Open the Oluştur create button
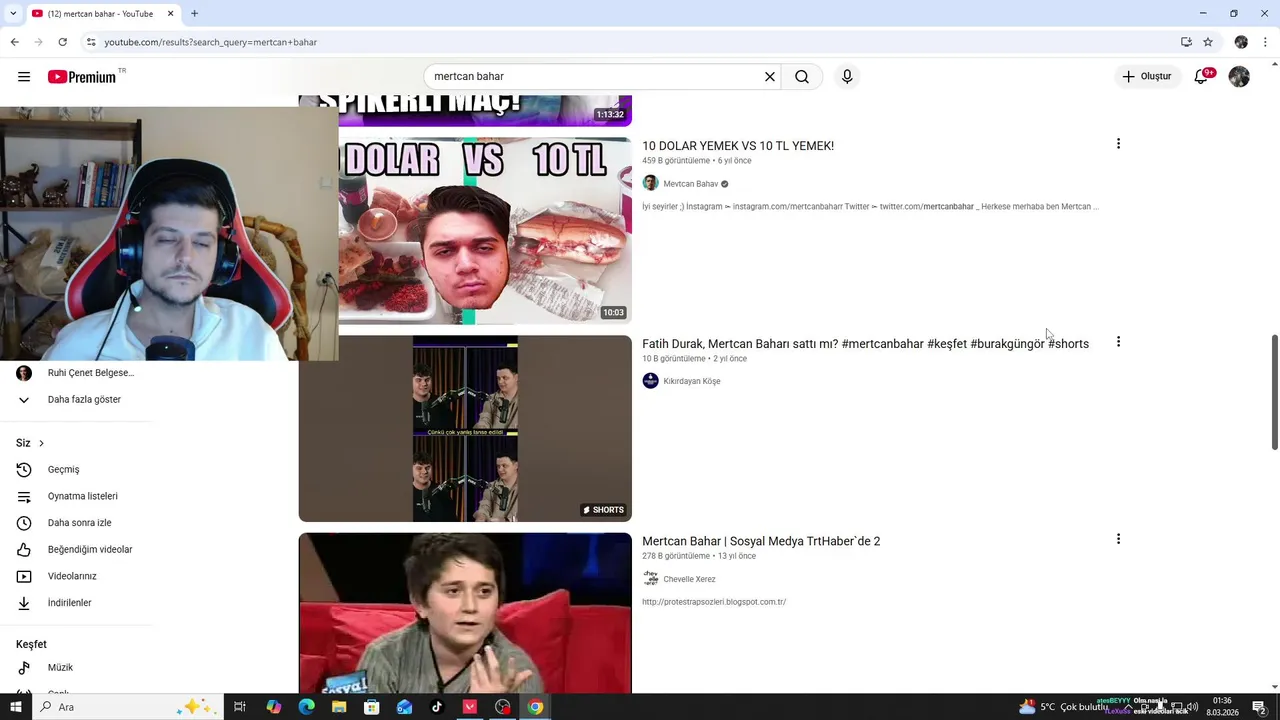1280x720 pixels. [1147, 76]
